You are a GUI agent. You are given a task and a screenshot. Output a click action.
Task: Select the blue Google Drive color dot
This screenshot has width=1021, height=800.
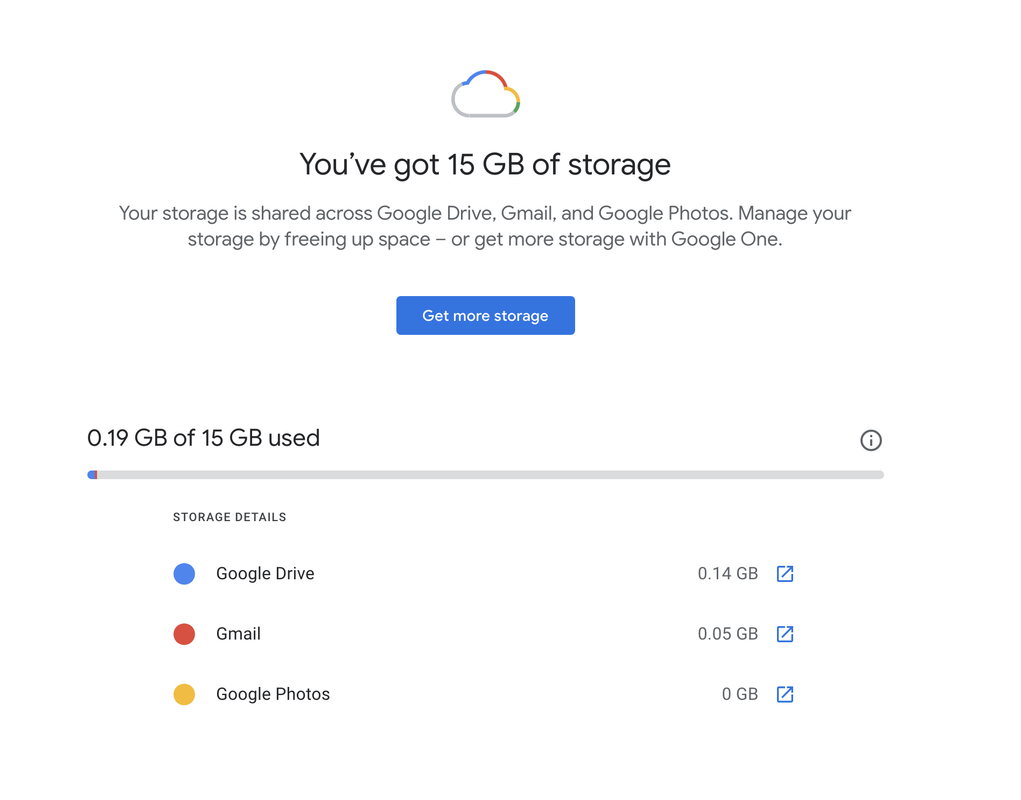(x=184, y=573)
